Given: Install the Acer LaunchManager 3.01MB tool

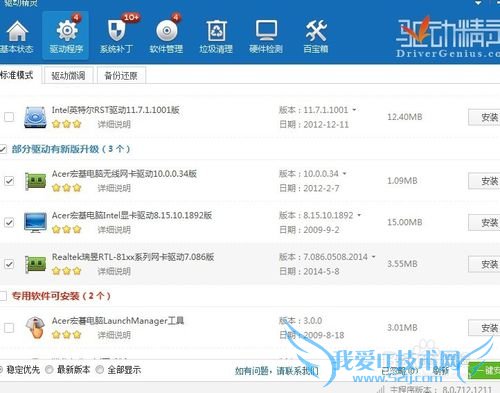Looking at the screenshot, I should coord(484,328).
